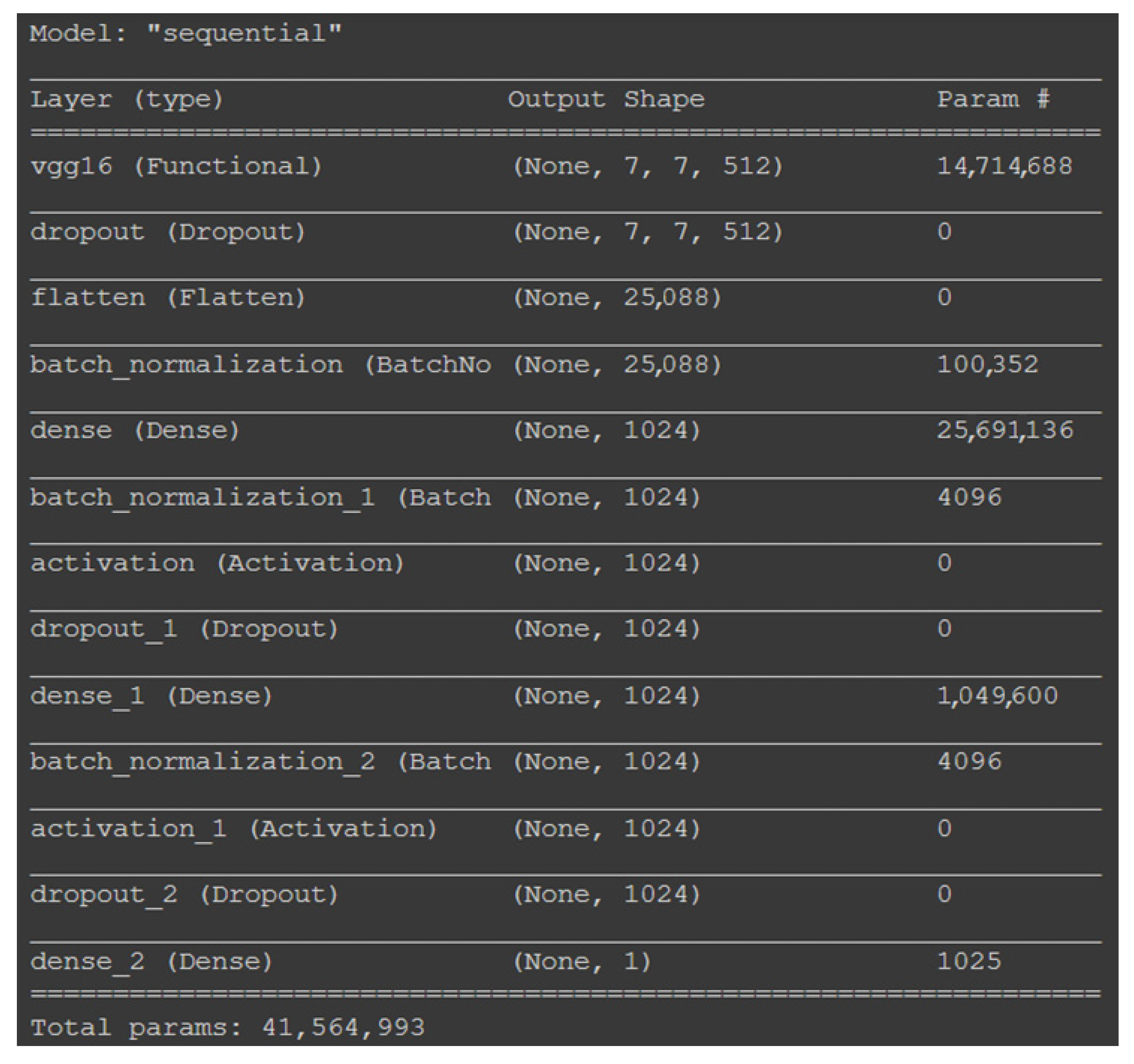Screen dimensions: 1134x1064
Task: Click vgg16 parameter count 14,714,688
Action: tap(1005, 167)
